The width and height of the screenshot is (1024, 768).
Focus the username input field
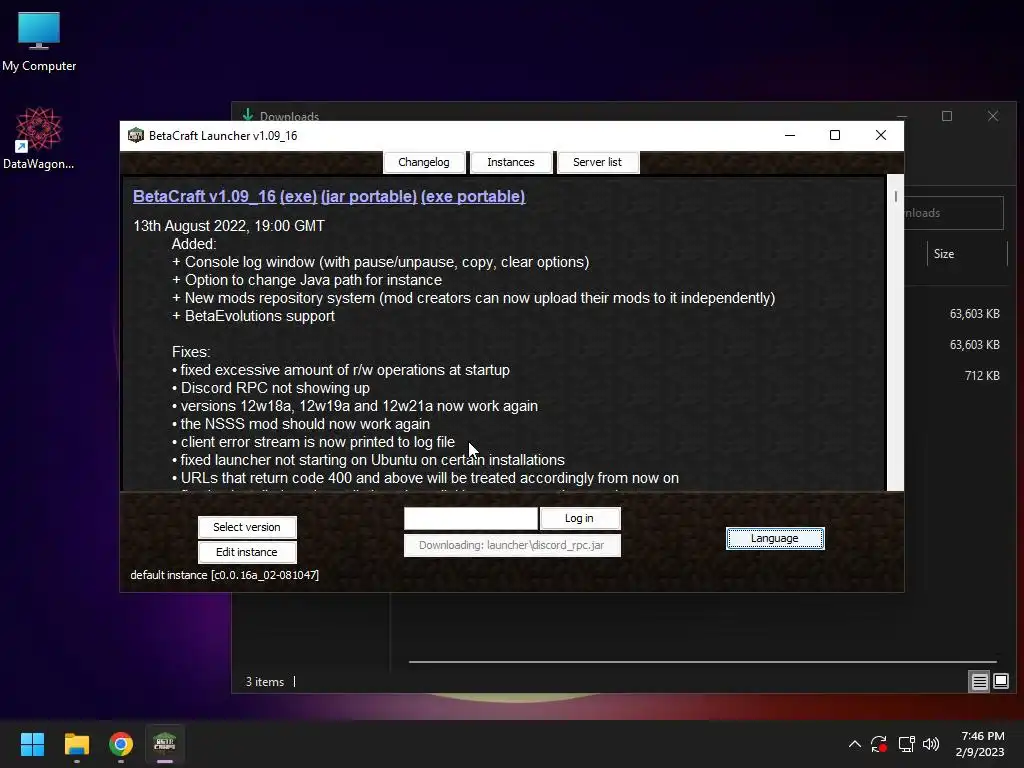471,519
